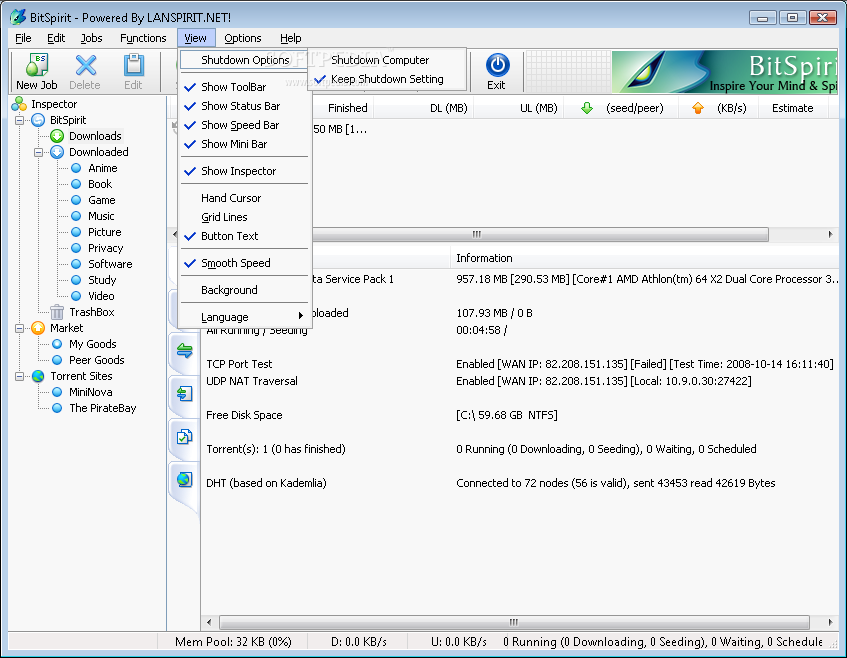The image size is (847, 658).
Task: Click the Market orange icon
Action: coord(38,328)
